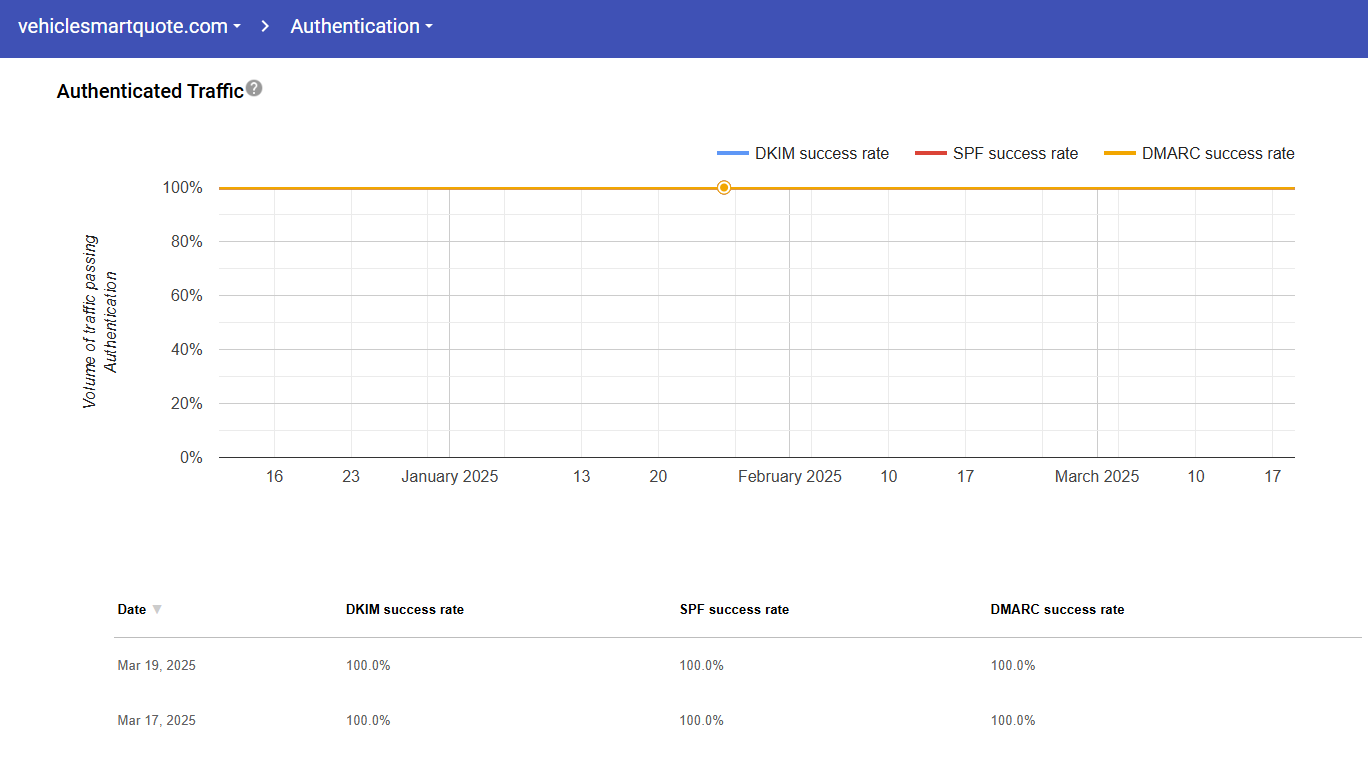Click the orange DMARC legend line swatch
1368x759 pixels.
(x=1119, y=154)
